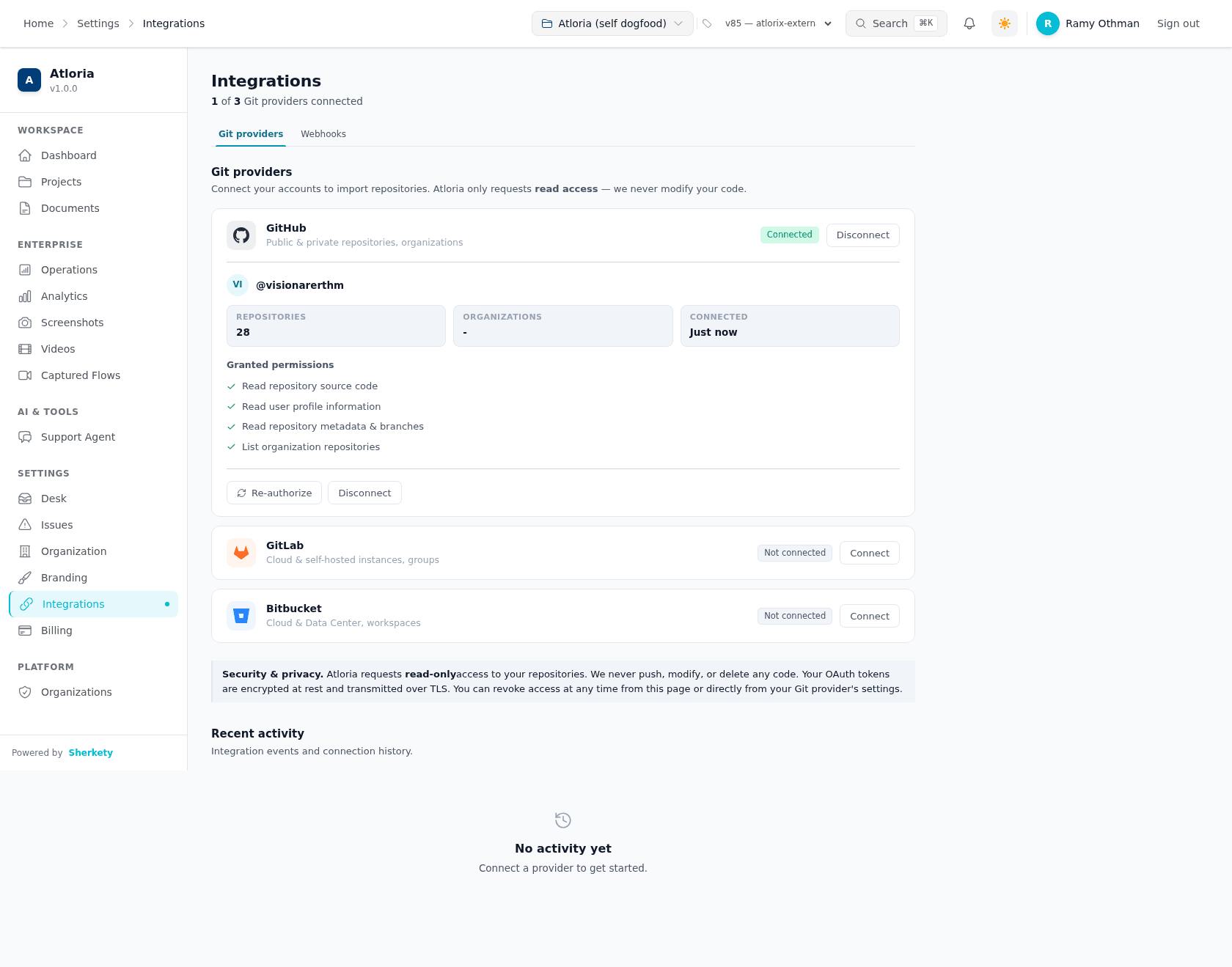Click the Integrations link icon
The image size is (1232, 967).
tap(26, 604)
